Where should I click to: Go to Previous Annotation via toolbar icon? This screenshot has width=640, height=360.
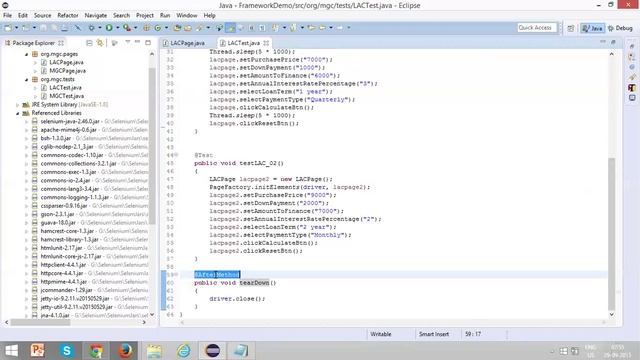point(293,28)
